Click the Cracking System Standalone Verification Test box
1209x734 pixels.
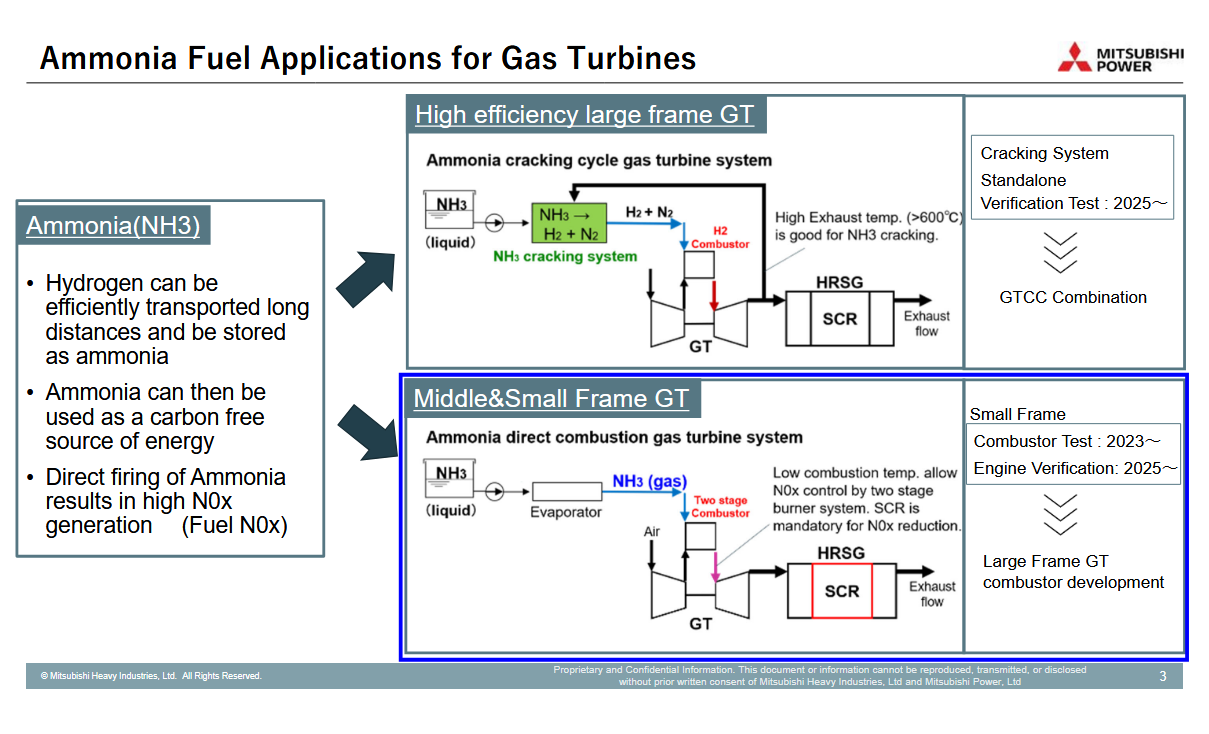(1072, 178)
